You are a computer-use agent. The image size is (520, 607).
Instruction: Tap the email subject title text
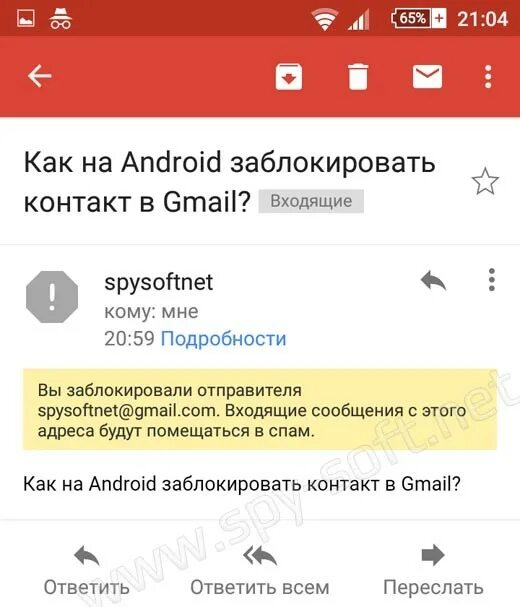tap(230, 182)
